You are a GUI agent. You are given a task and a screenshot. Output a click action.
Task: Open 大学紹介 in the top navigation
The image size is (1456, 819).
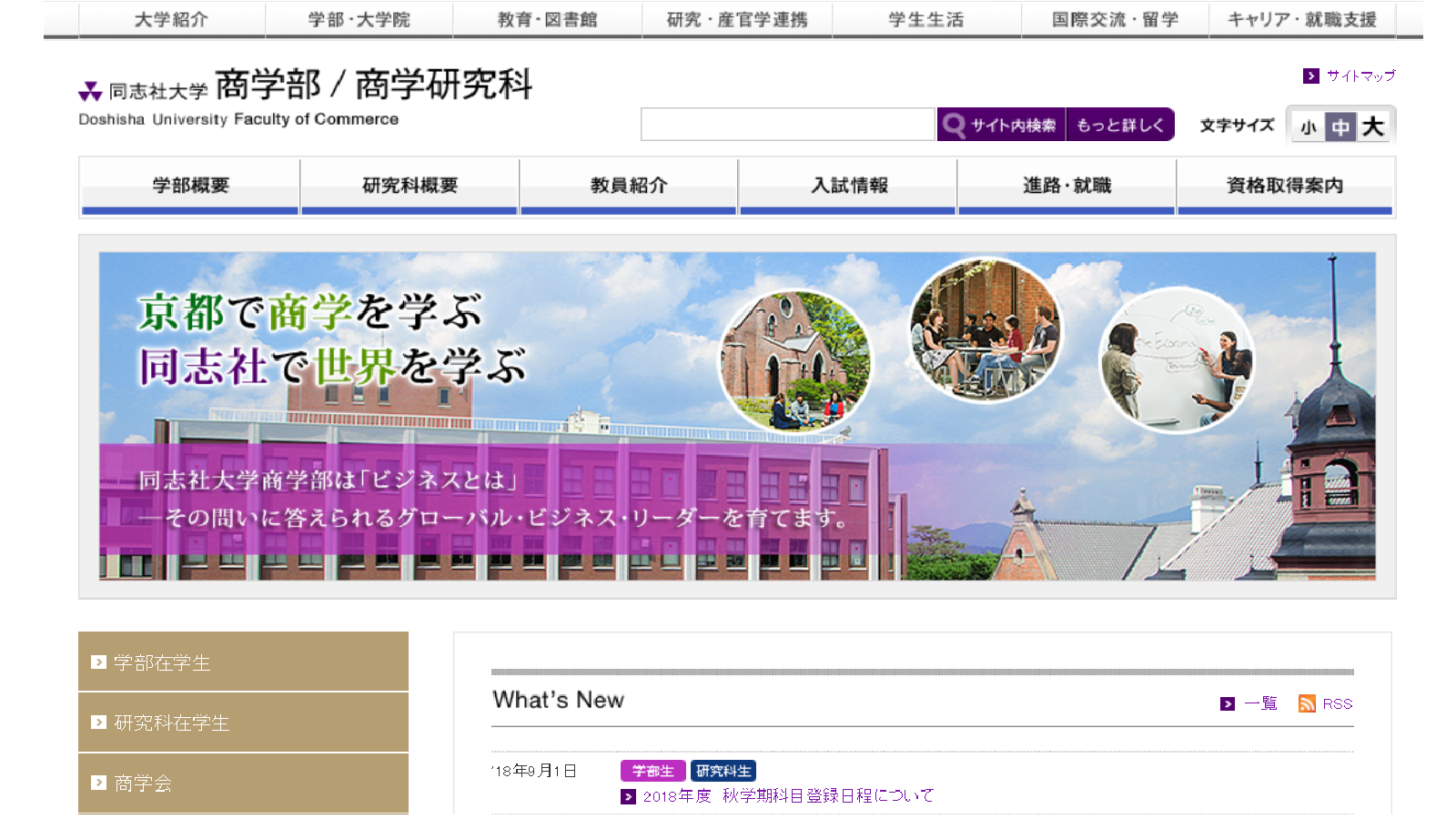tap(172, 19)
